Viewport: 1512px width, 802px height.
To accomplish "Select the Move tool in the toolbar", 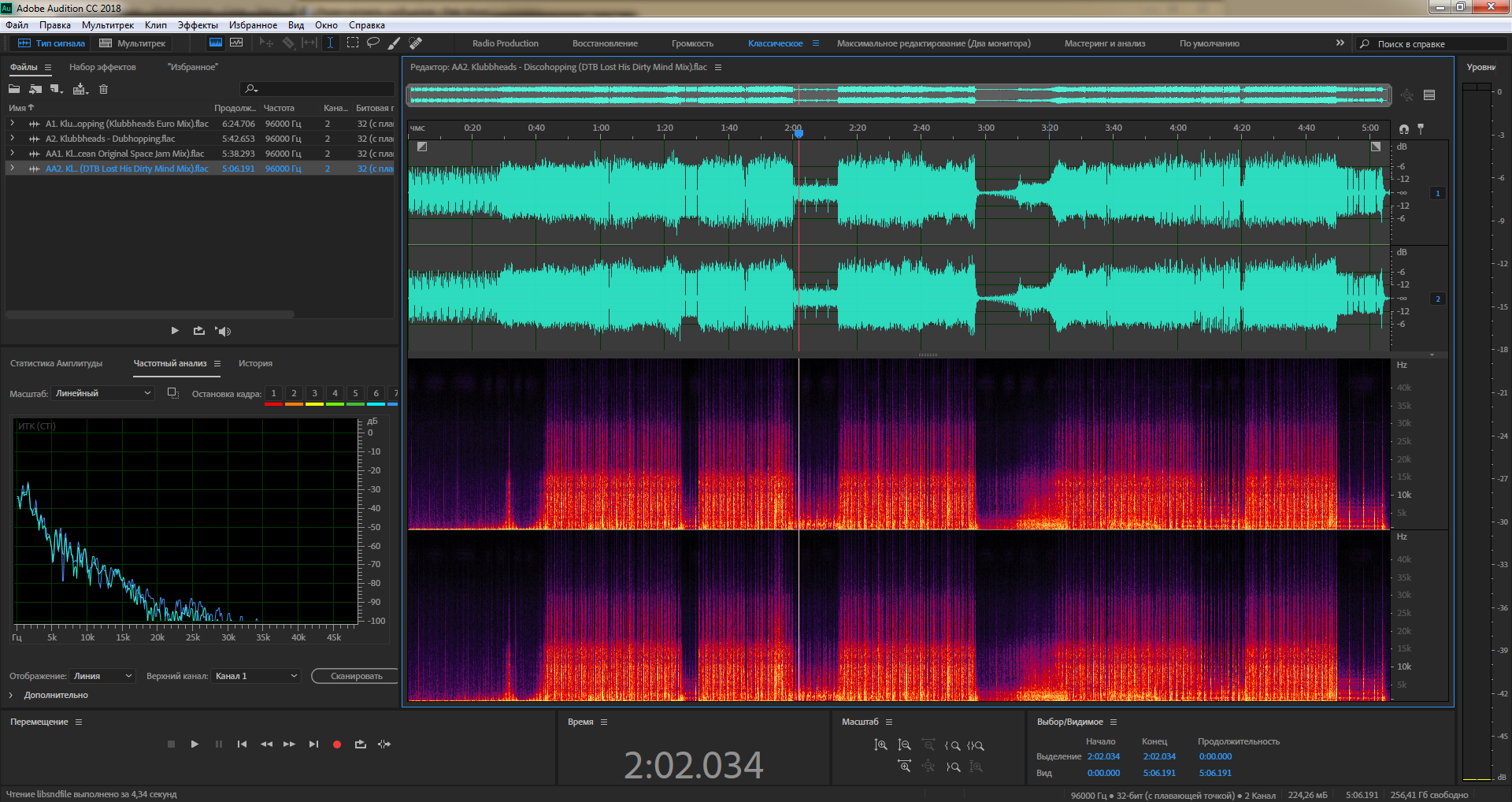I will [x=267, y=43].
